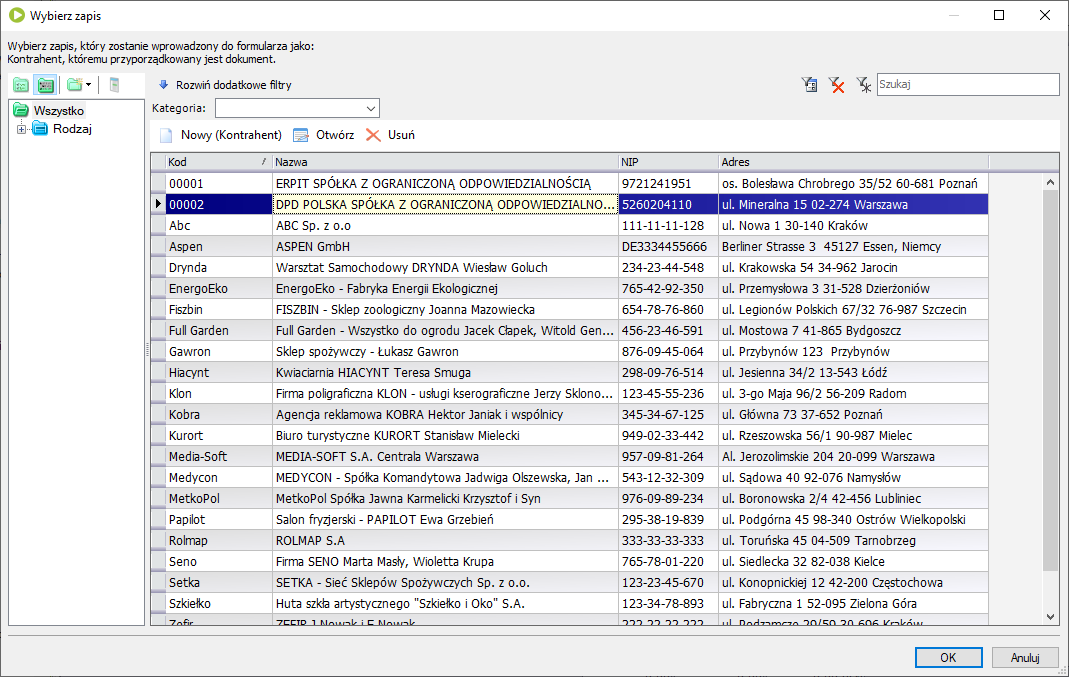This screenshot has width=1069, height=677.
Task: Maximize the Wybierz zapis window
Action: pos(999,15)
